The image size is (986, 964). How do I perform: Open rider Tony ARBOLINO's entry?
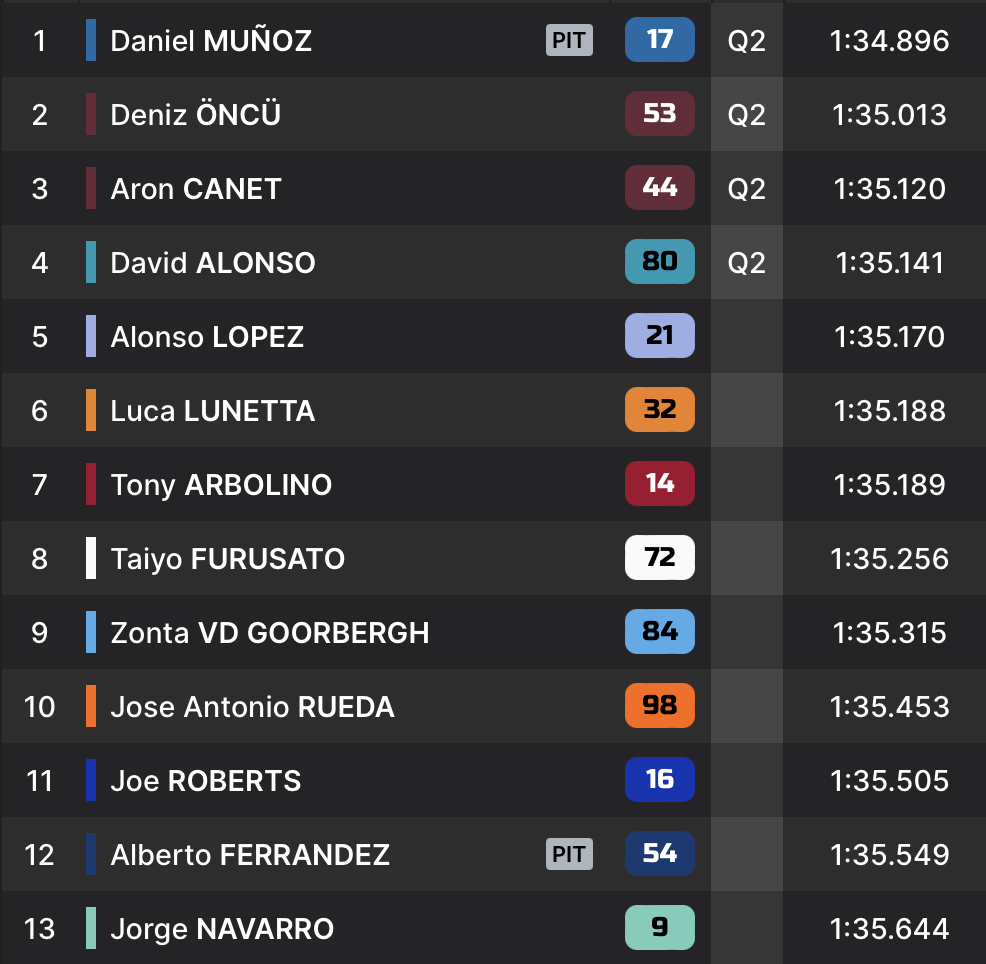click(x=221, y=485)
